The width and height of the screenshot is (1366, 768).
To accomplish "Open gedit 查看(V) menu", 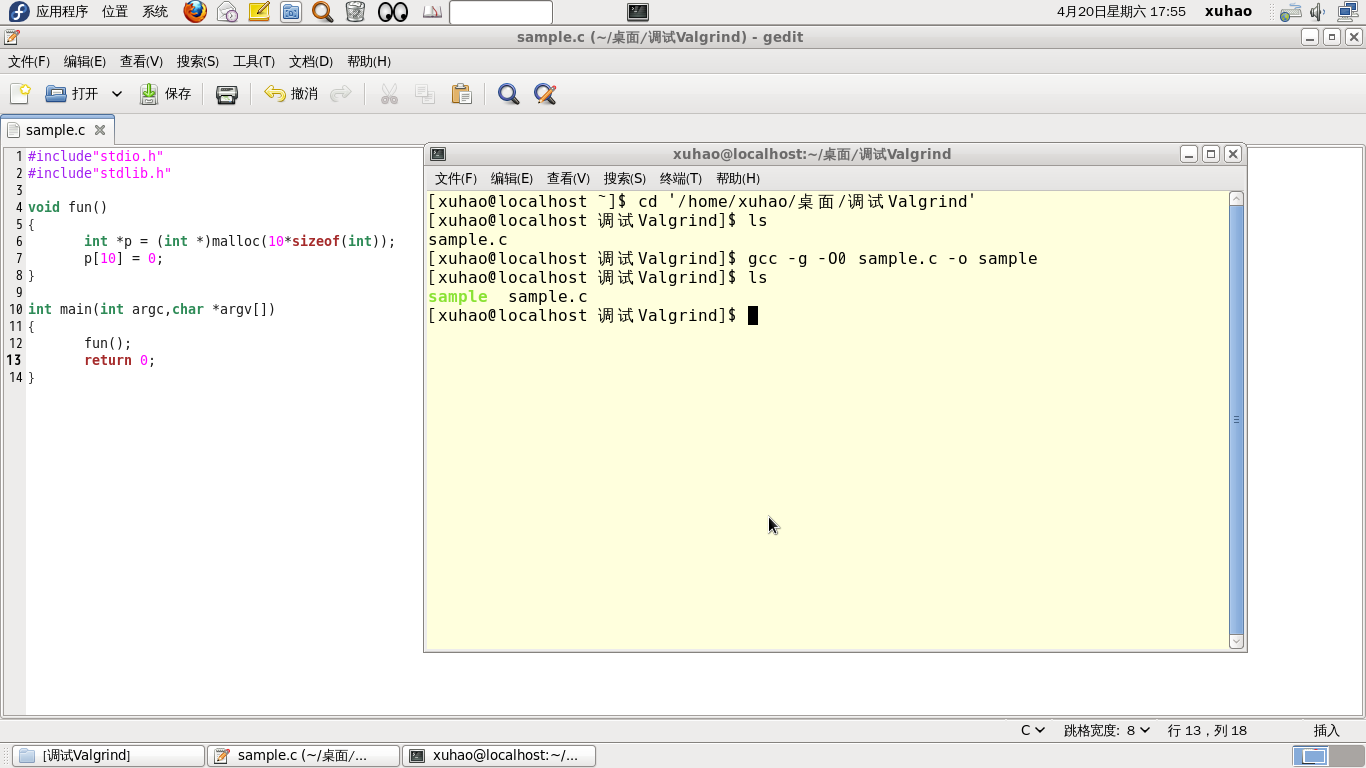I will pos(141,61).
